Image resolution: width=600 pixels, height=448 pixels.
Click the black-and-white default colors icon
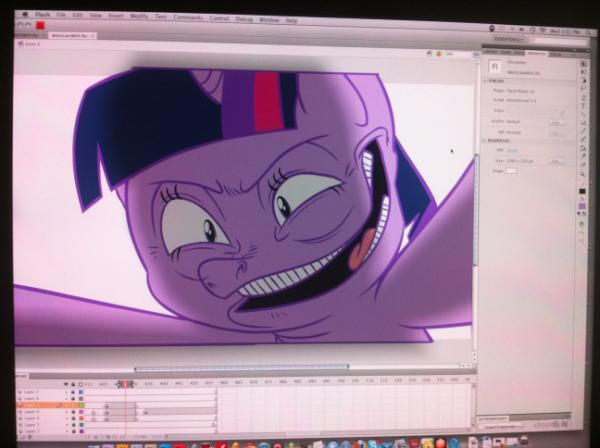(579, 214)
